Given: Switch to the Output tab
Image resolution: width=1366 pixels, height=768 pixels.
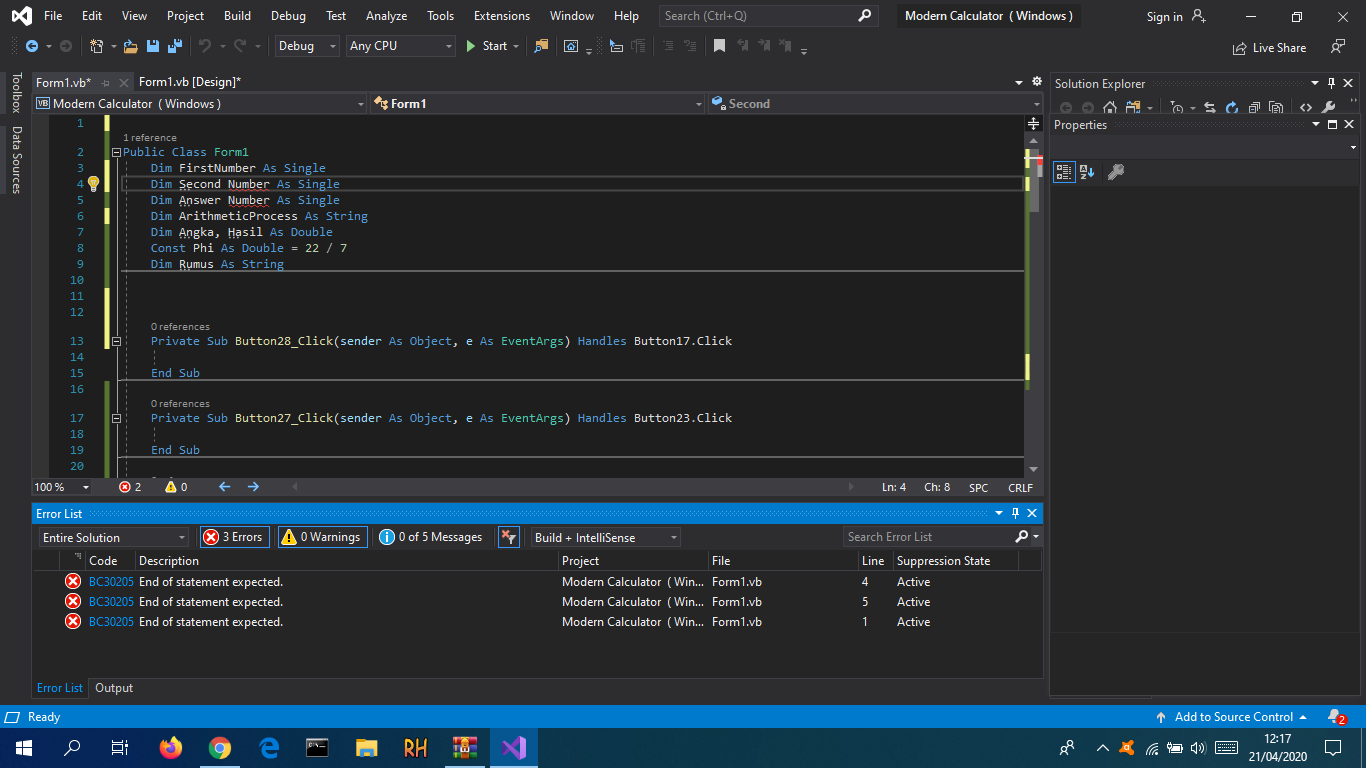Looking at the screenshot, I should click(x=114, y=688).
